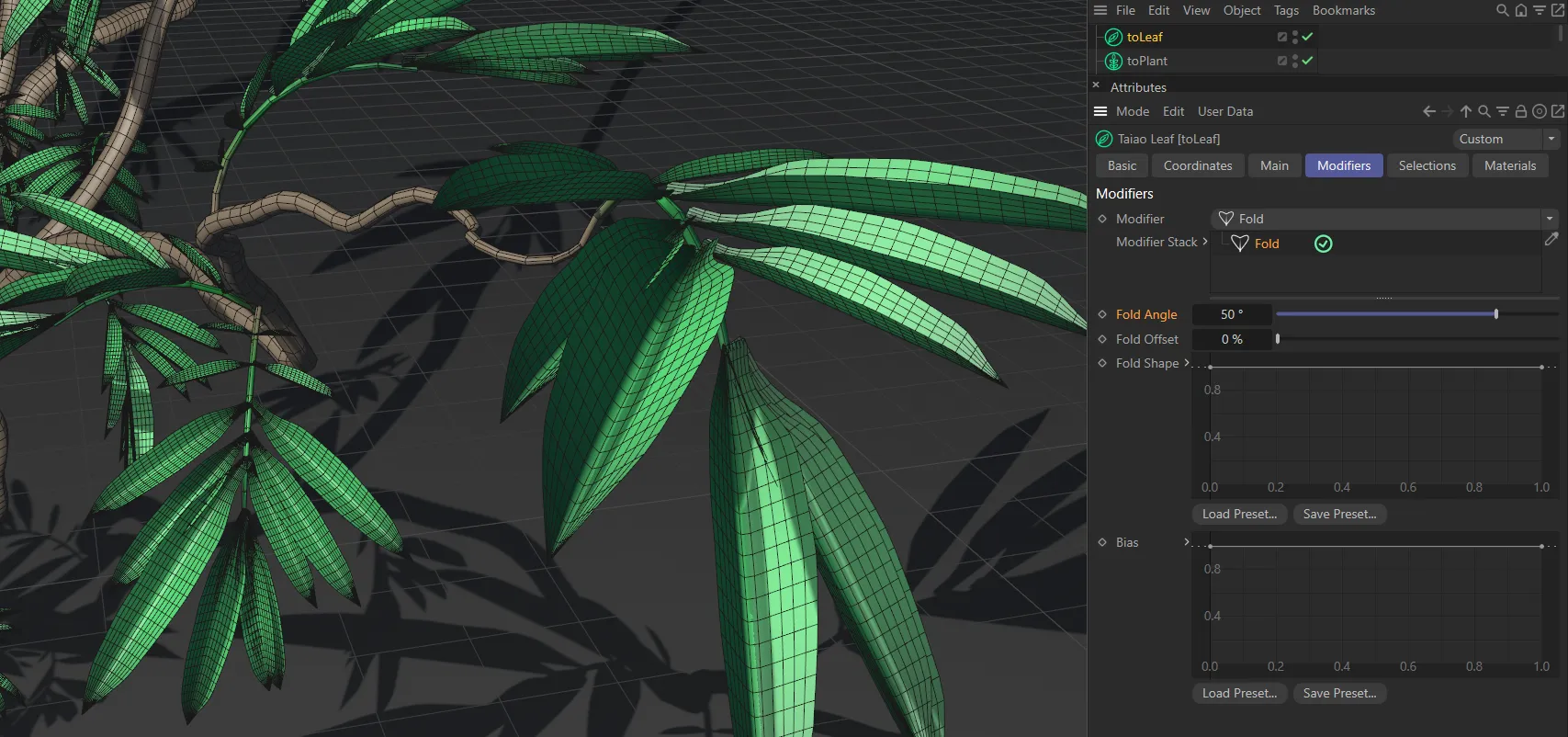This screenshot has width=1568, height=737.
Task: Expand the Bias chevron
Action: point(1187,542)
